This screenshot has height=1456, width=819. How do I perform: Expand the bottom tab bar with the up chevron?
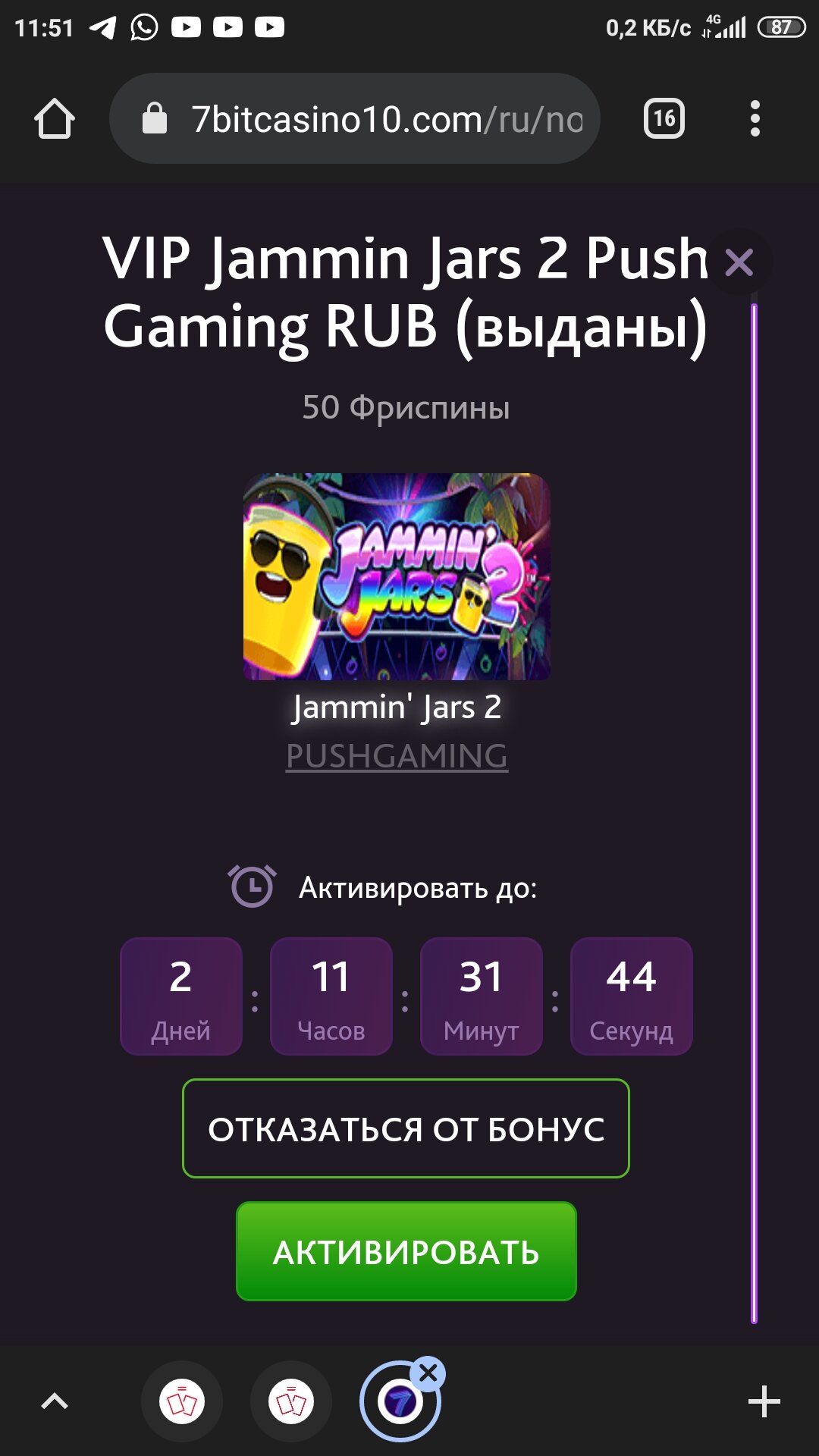pyautogui.click(x=55, y=1401)
